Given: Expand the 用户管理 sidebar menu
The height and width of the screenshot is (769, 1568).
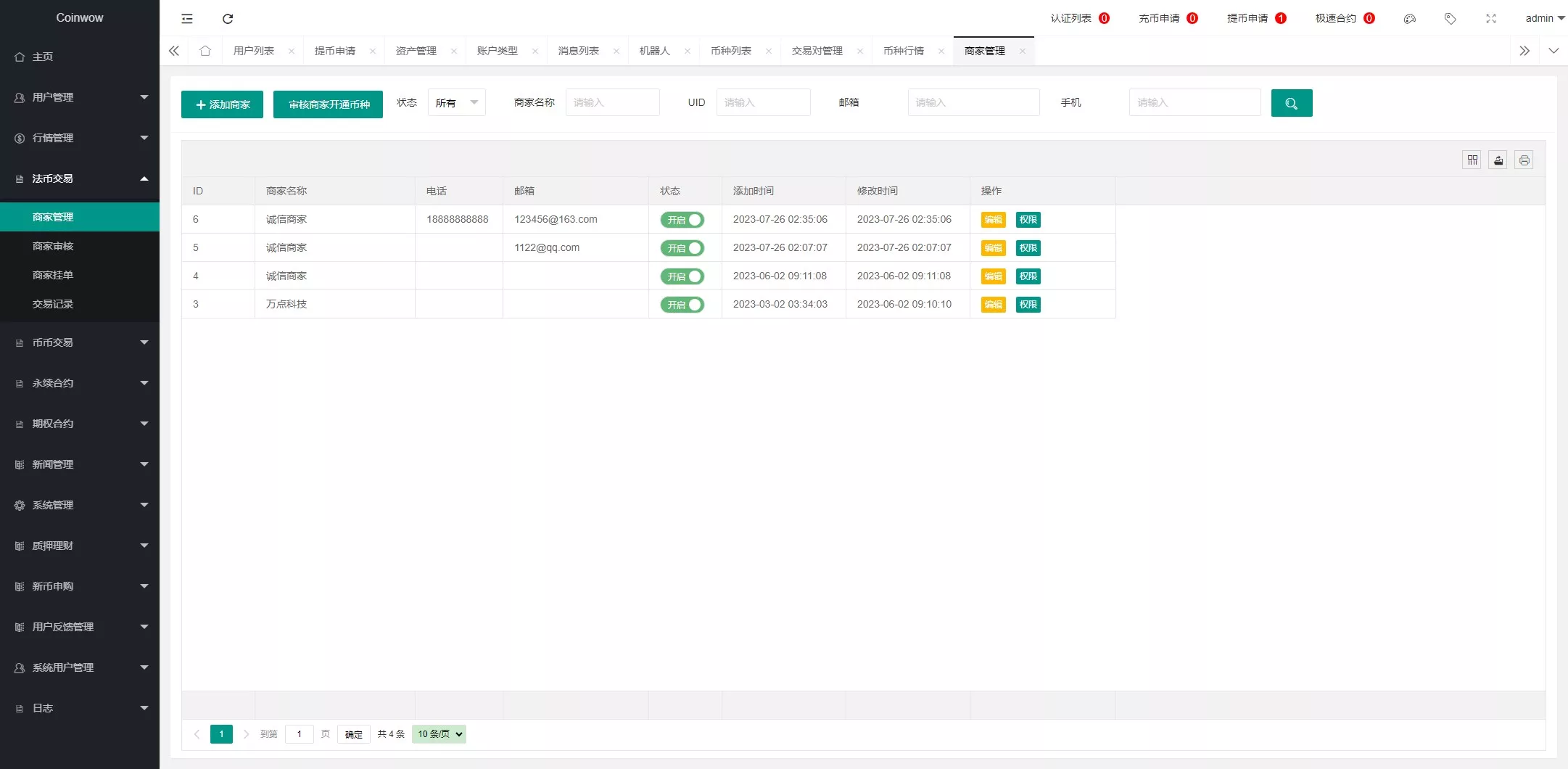Looking at the screenshot, I should 80,97.
